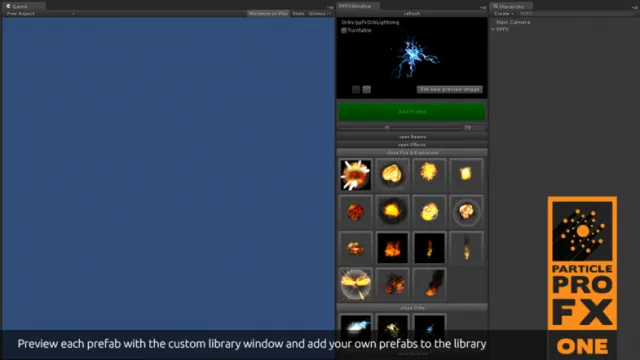Click the slider value field showing 79
This screenshot has width=640, height=360.
(x=473, y=128)
